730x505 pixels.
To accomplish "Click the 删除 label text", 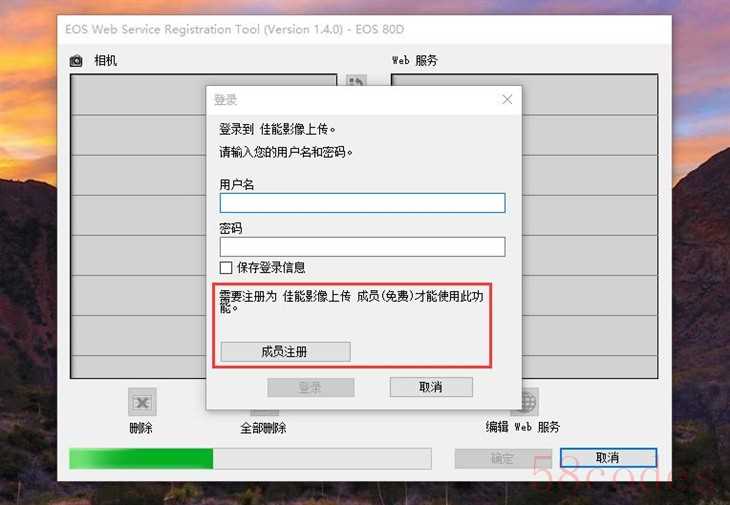I will pyautogui.click(x=141, y=428).
